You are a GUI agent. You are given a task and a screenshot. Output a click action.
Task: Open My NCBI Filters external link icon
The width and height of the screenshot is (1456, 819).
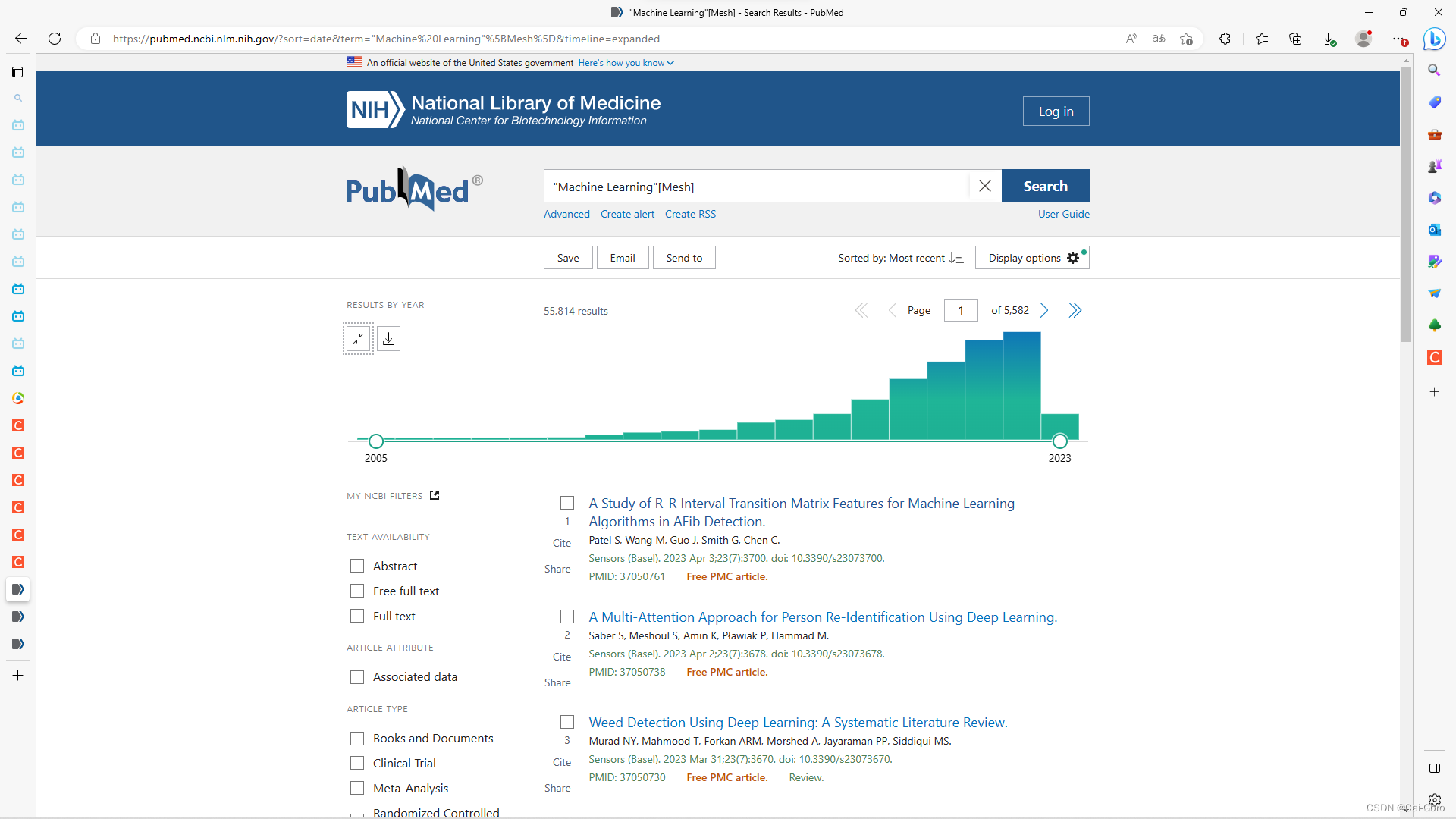[x=435, y=495]
